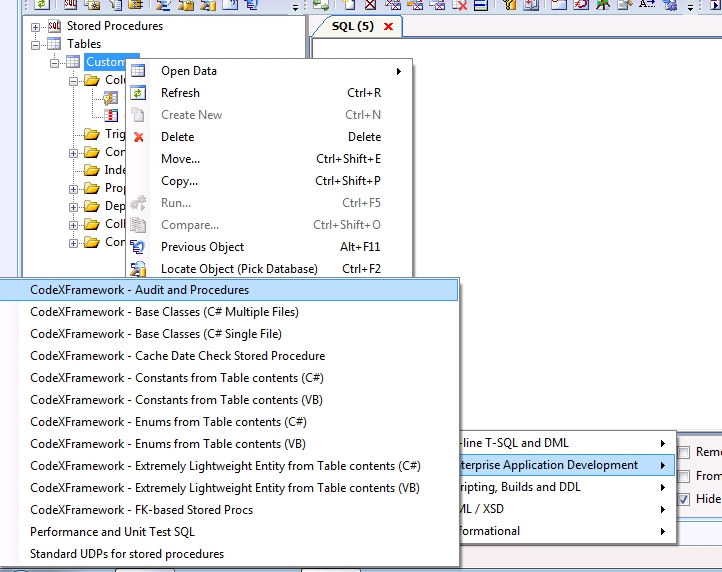Click the Custom table icon in tree
The image size is (722, 572).
pos(73,62)
